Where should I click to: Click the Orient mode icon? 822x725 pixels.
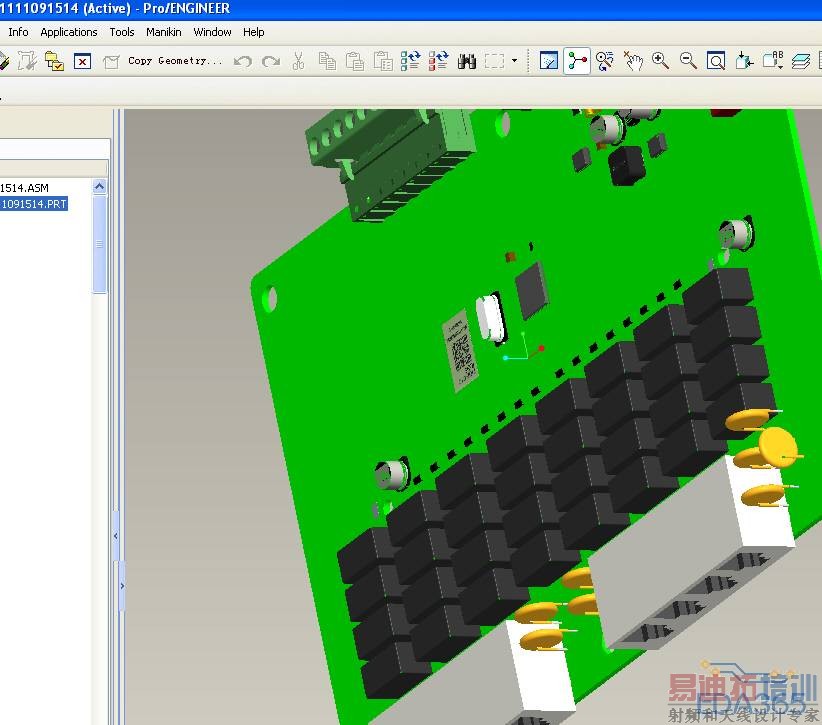605,61
